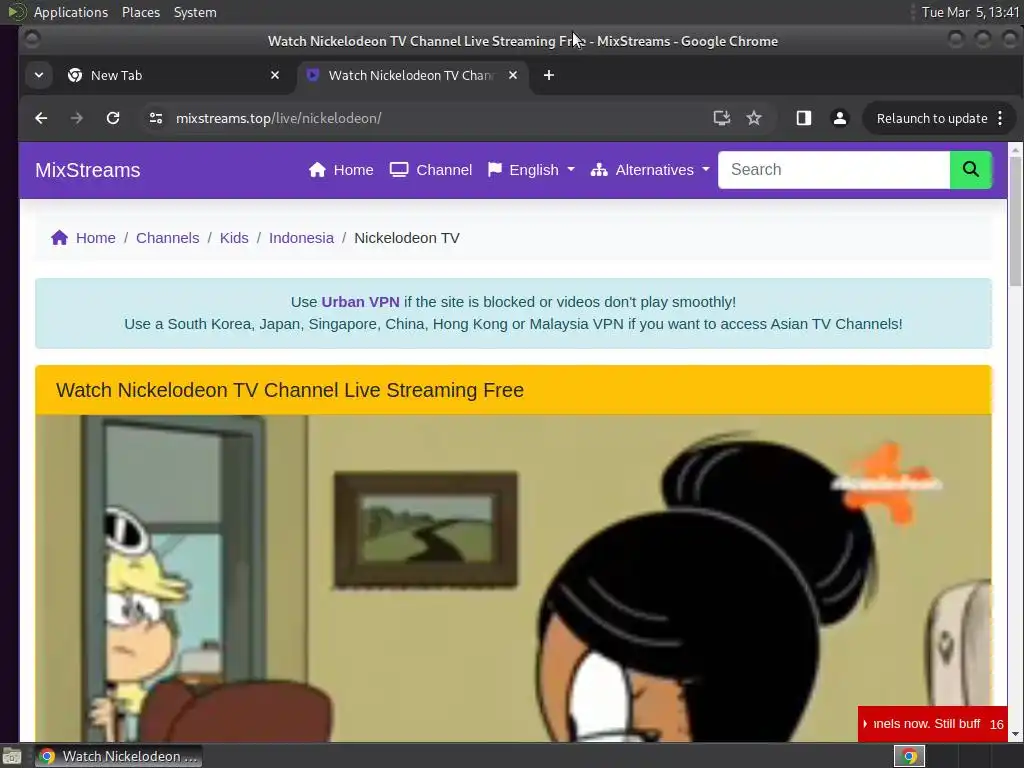Click the MixStreams brand logo text
The height and width of the screenshot is (768, 1024).
coord(88,170)
